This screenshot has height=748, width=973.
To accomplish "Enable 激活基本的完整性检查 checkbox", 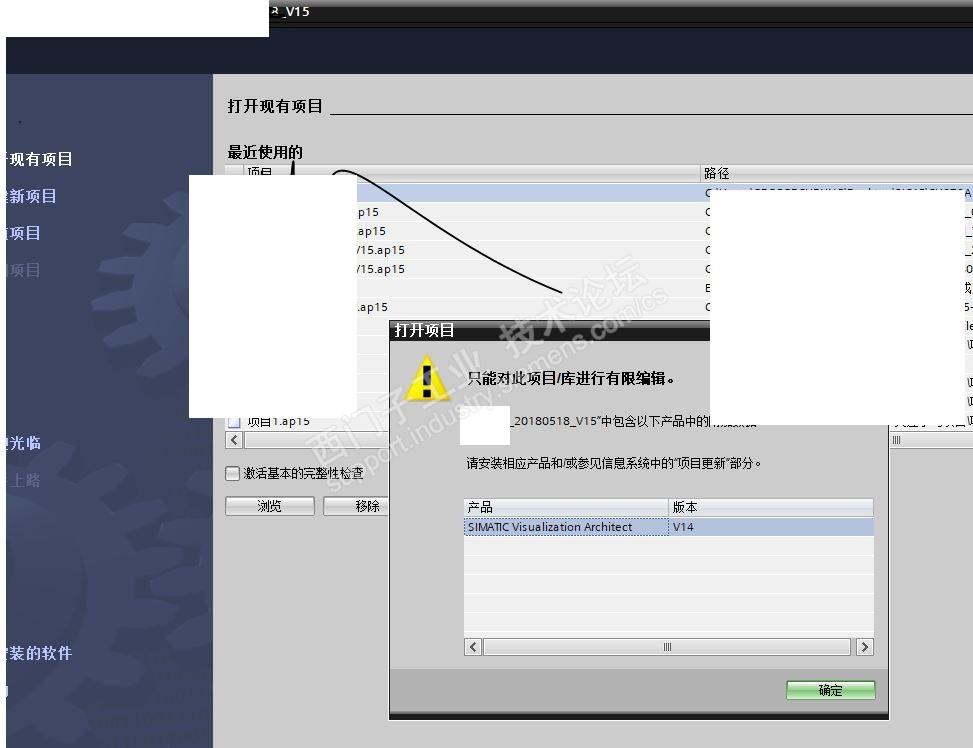I will (x=232, y=474).
